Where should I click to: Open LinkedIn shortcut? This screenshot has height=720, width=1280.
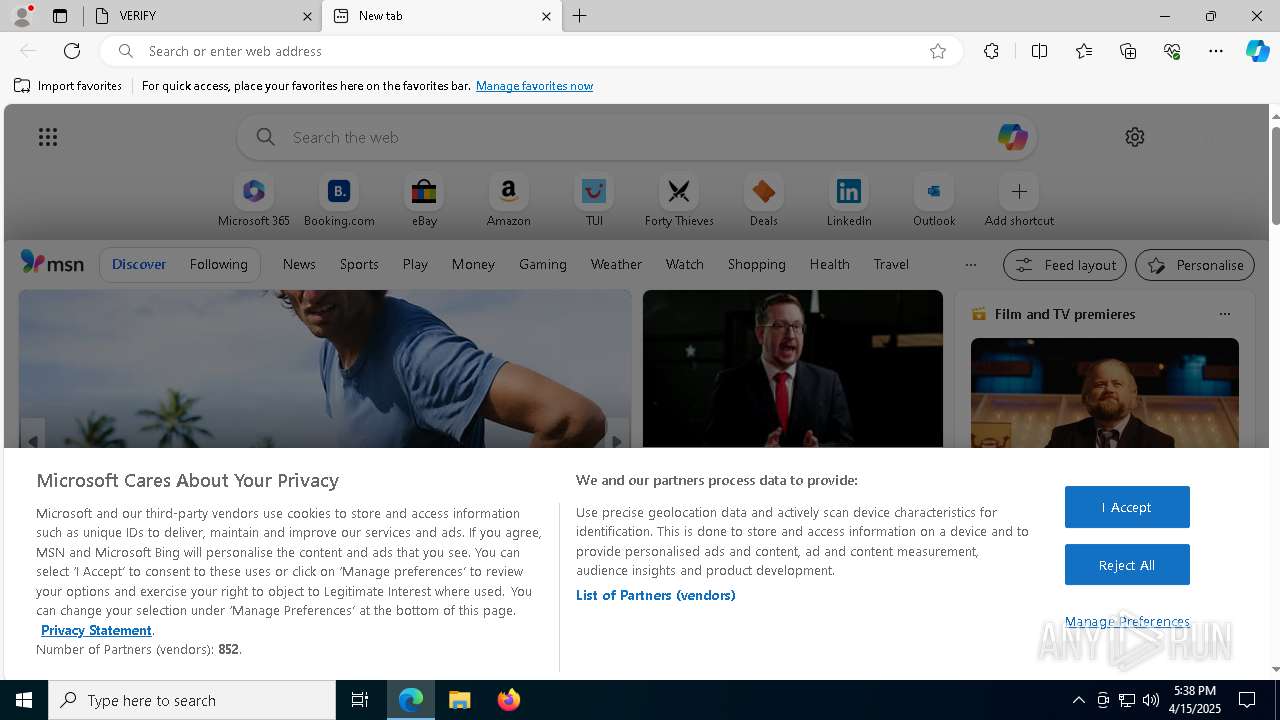tap(849, 201)
